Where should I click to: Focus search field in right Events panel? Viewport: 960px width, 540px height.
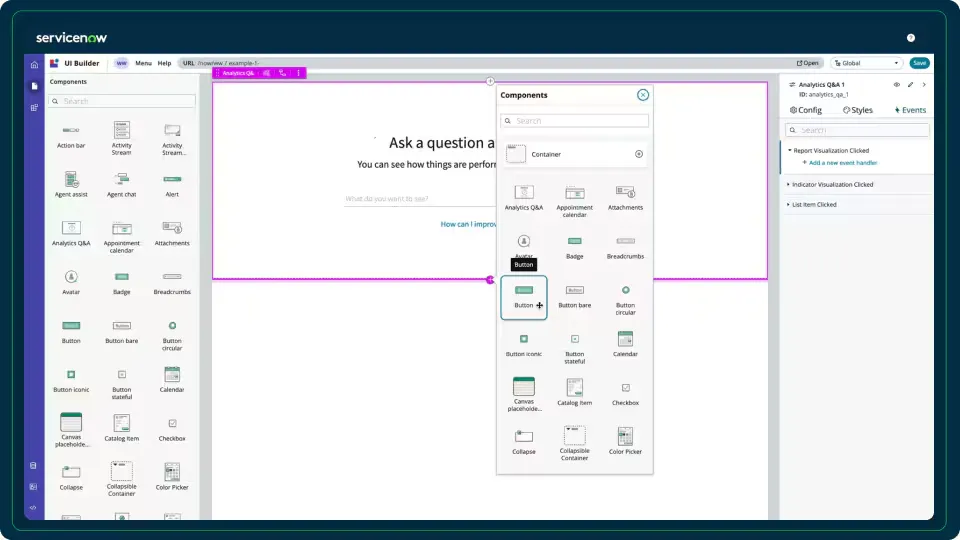coord(857,130)
